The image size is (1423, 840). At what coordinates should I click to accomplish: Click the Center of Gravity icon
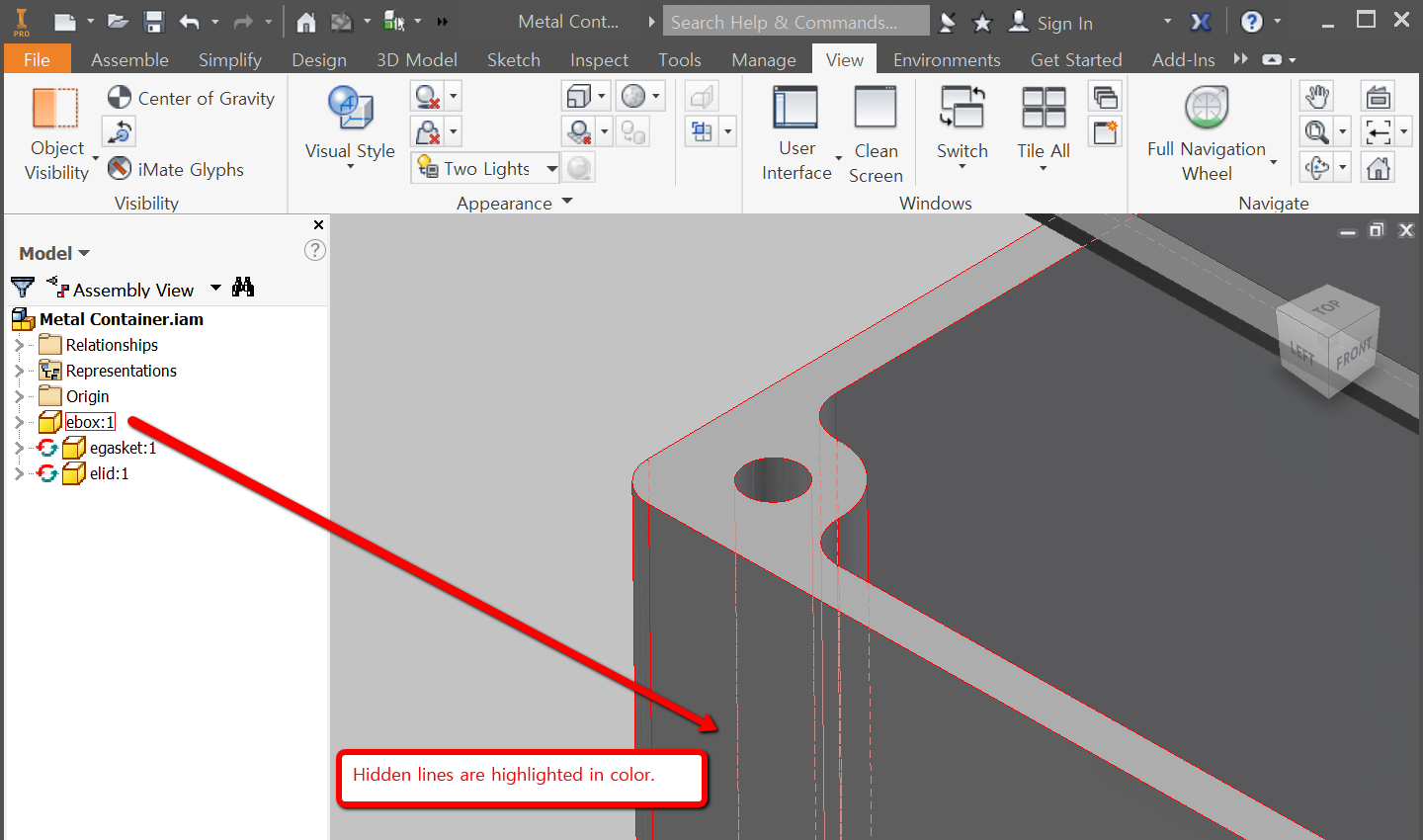[x=119, y=98]
